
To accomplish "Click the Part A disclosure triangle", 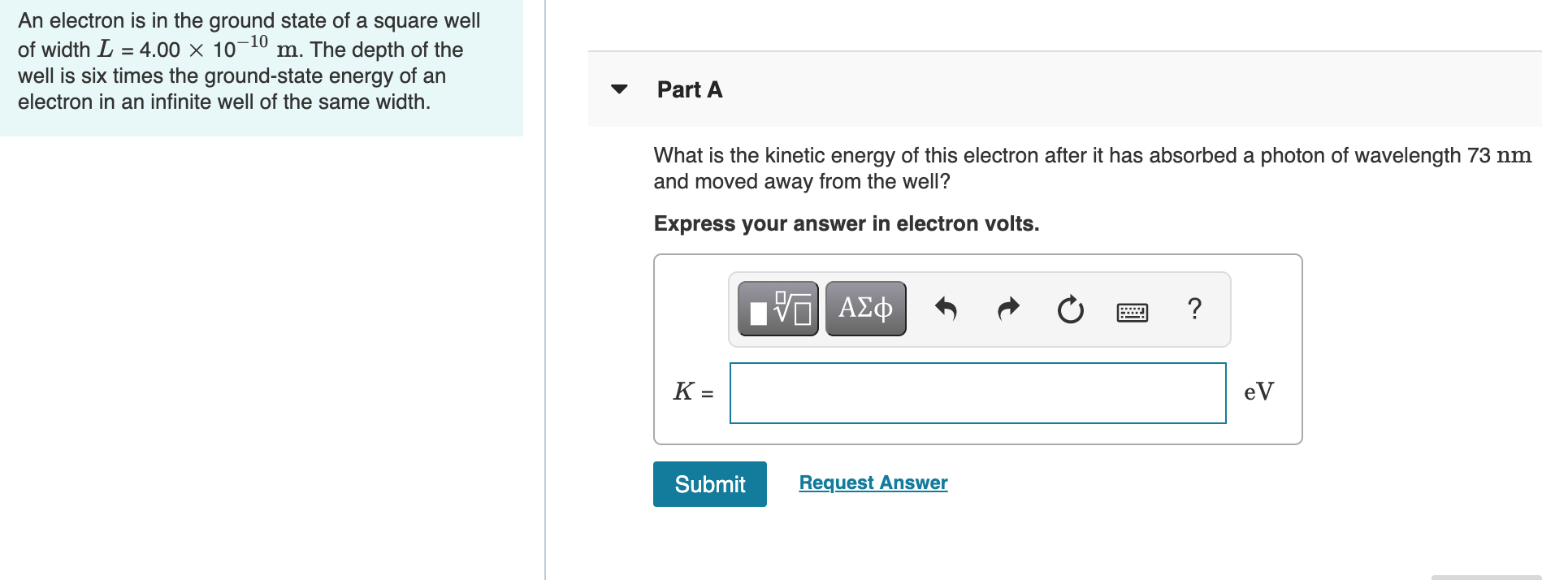I will point(619,90).
